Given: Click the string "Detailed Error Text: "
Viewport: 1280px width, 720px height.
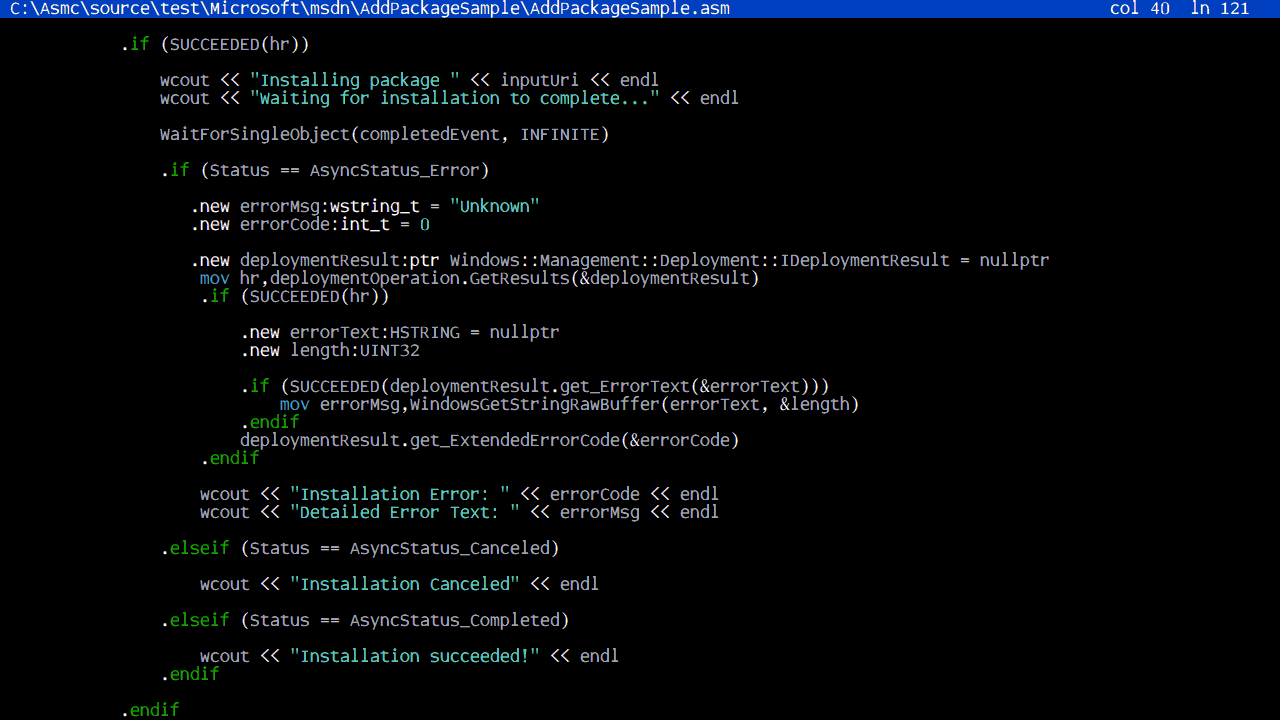Looking at the screenshot, I should (405, 513).
